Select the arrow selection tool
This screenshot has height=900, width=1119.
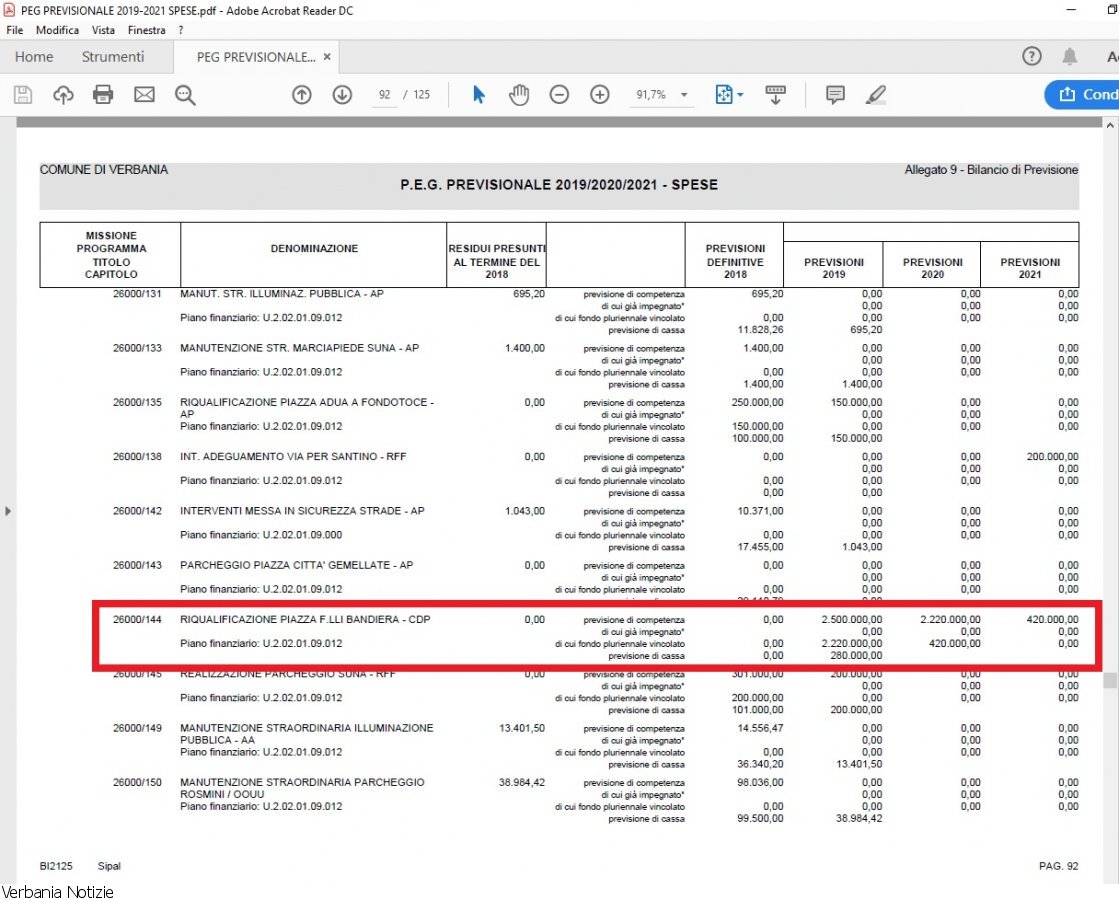(x=479, y=95)
